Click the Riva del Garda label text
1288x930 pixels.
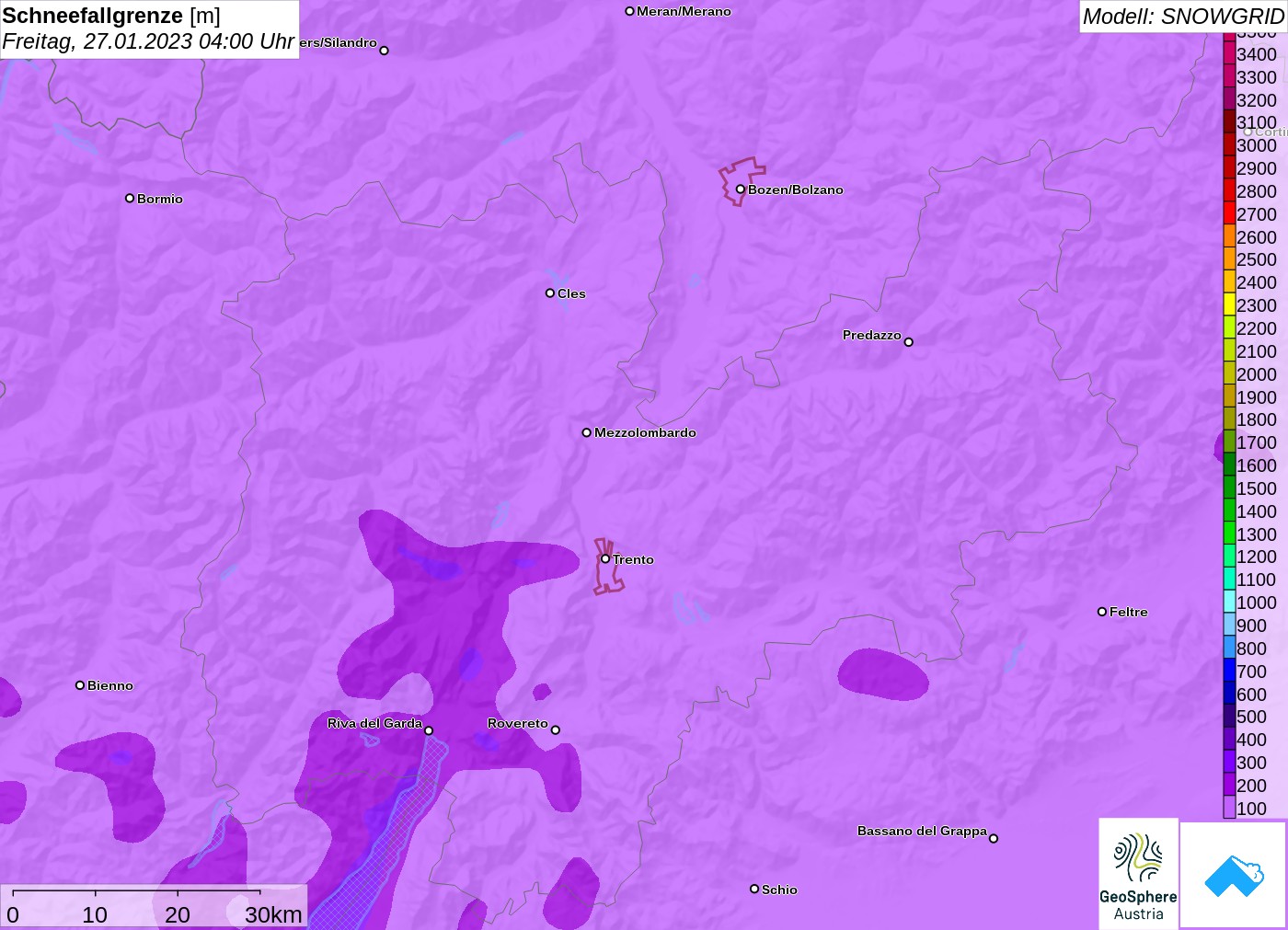tap(374, 723)
